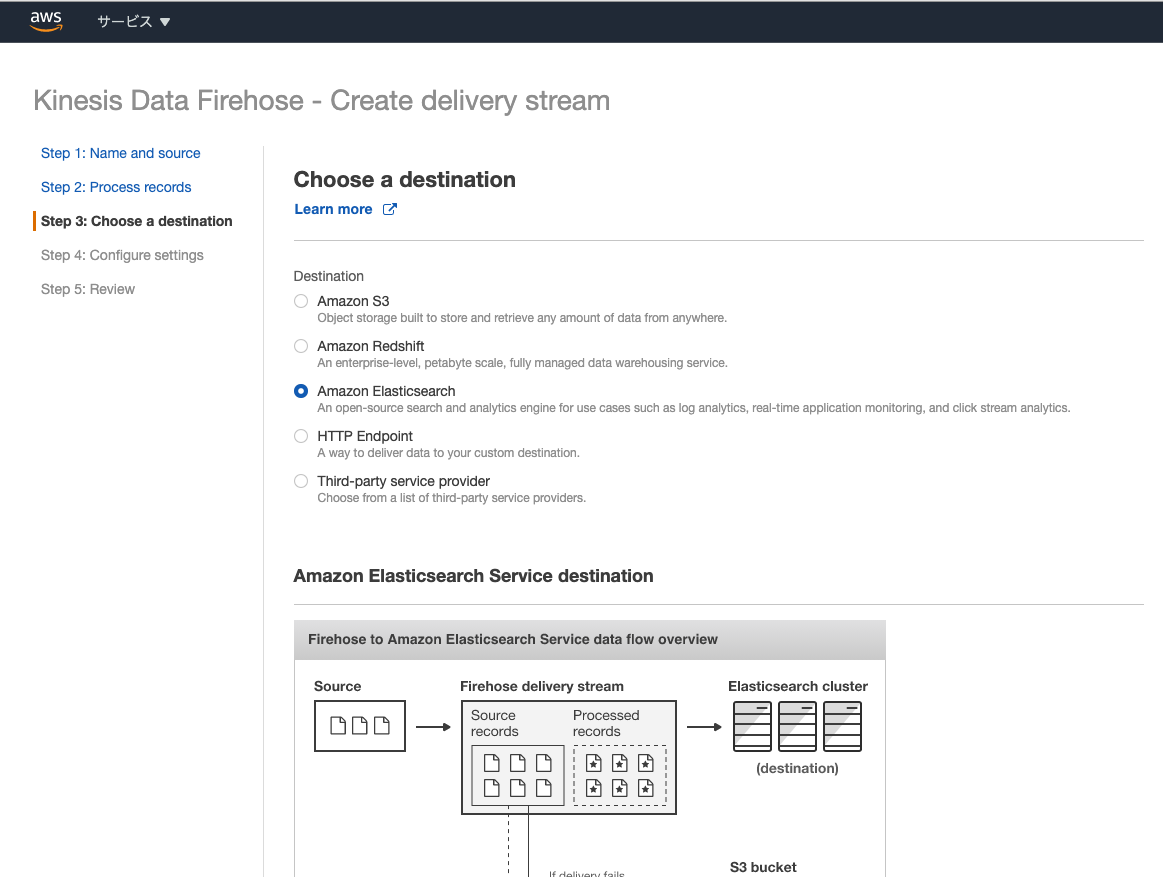The height and width of the screenshot is (877, 1163).
Task: Choose HTTP Endpoint as destination
Action: [x=301, y=436]
